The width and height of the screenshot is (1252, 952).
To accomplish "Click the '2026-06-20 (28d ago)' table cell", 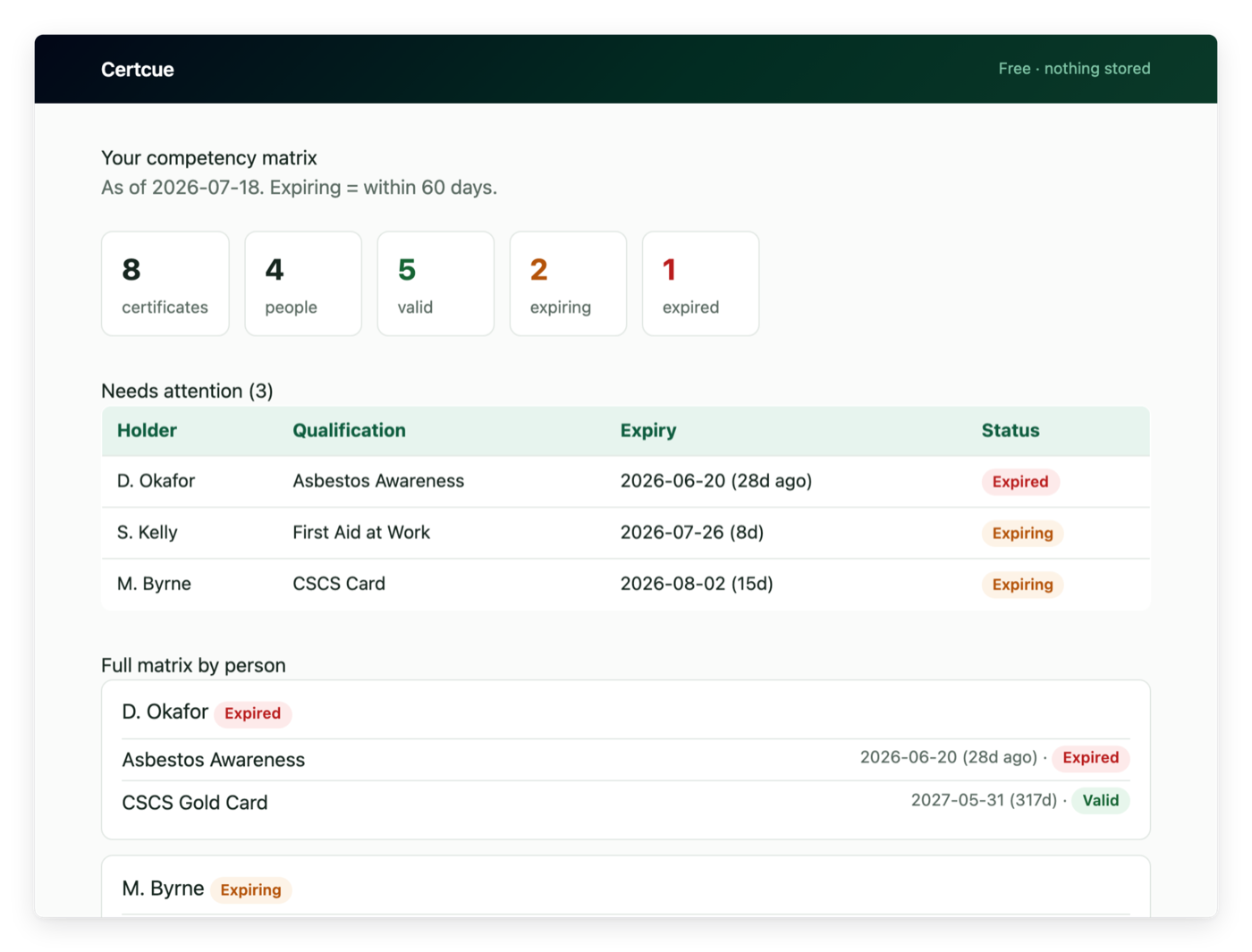I will point(716,481).
